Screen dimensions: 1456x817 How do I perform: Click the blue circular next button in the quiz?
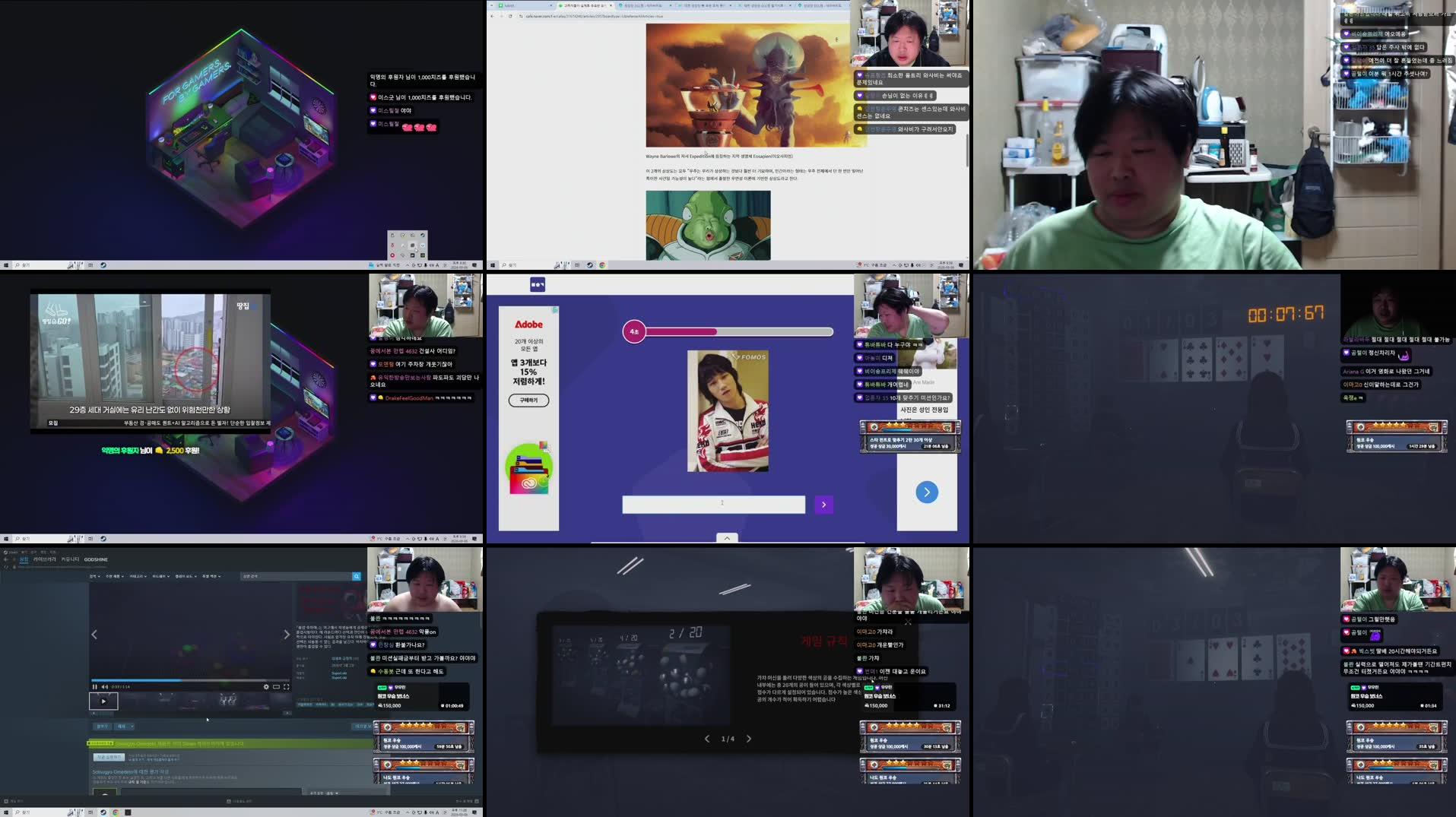click(927, 492)
